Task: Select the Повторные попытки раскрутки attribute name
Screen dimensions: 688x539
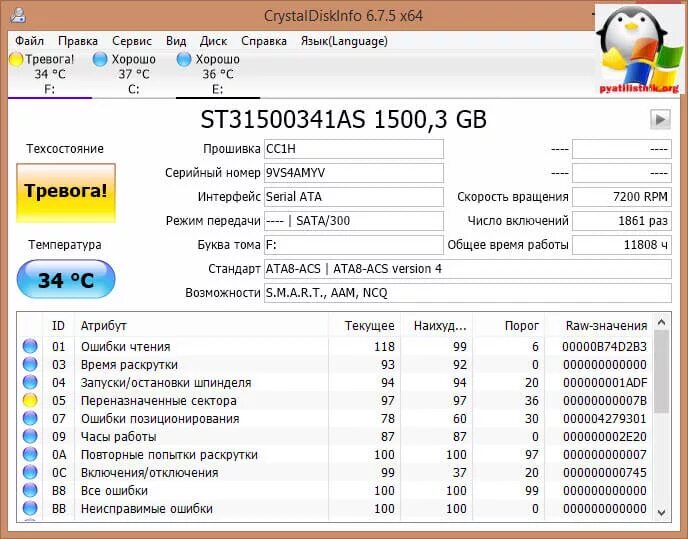Action: (x=169, y=455)
